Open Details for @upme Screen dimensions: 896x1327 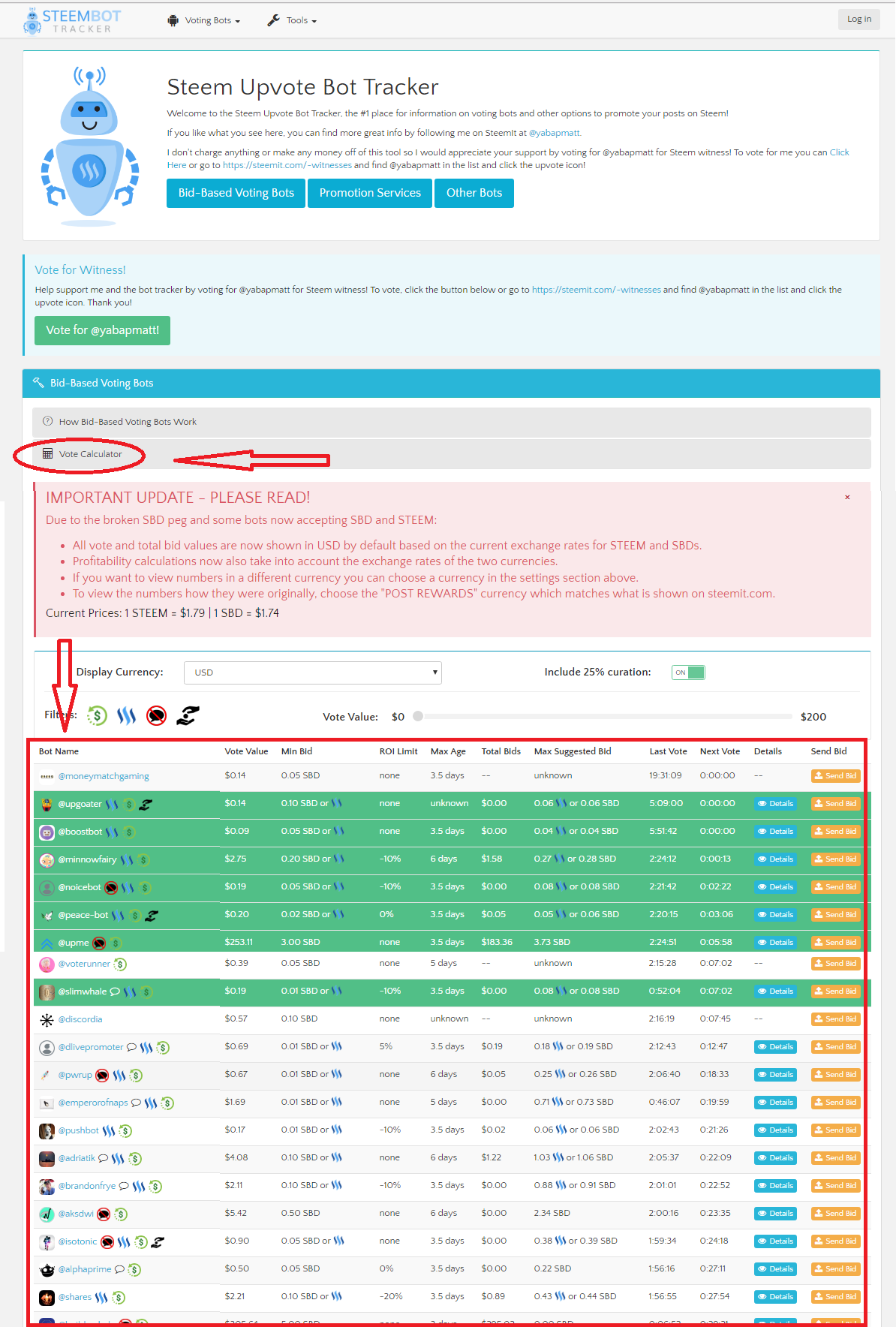click(775, 943)
